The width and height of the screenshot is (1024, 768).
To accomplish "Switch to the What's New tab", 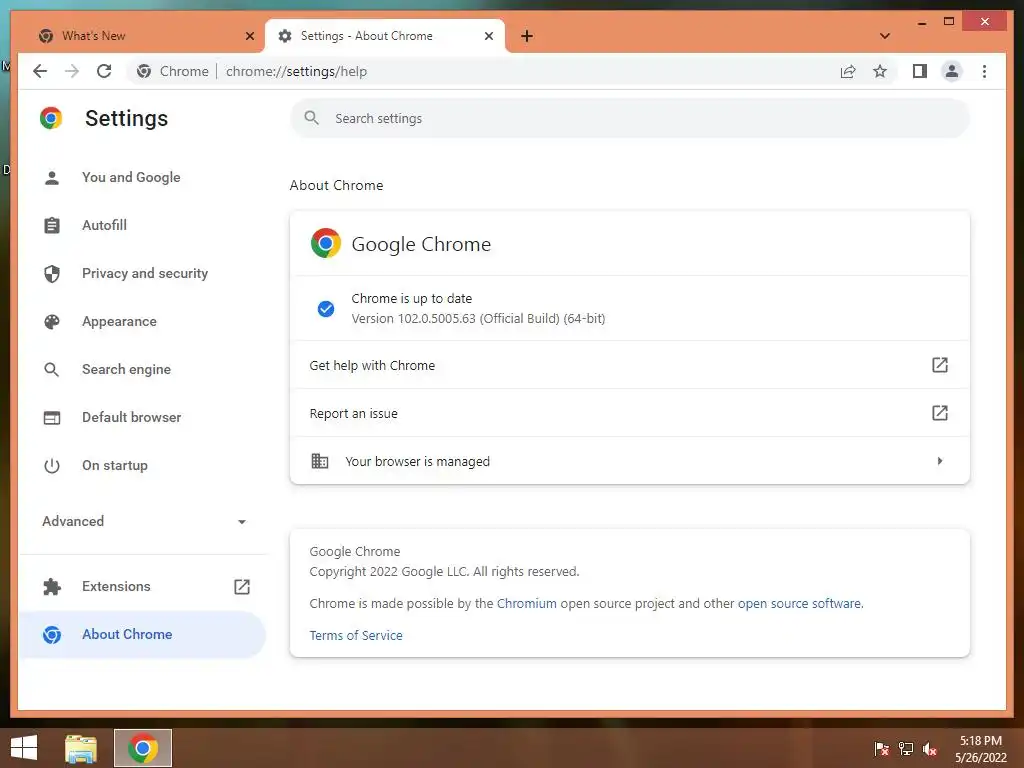I will pyautogui.click(x=138, y=36).
